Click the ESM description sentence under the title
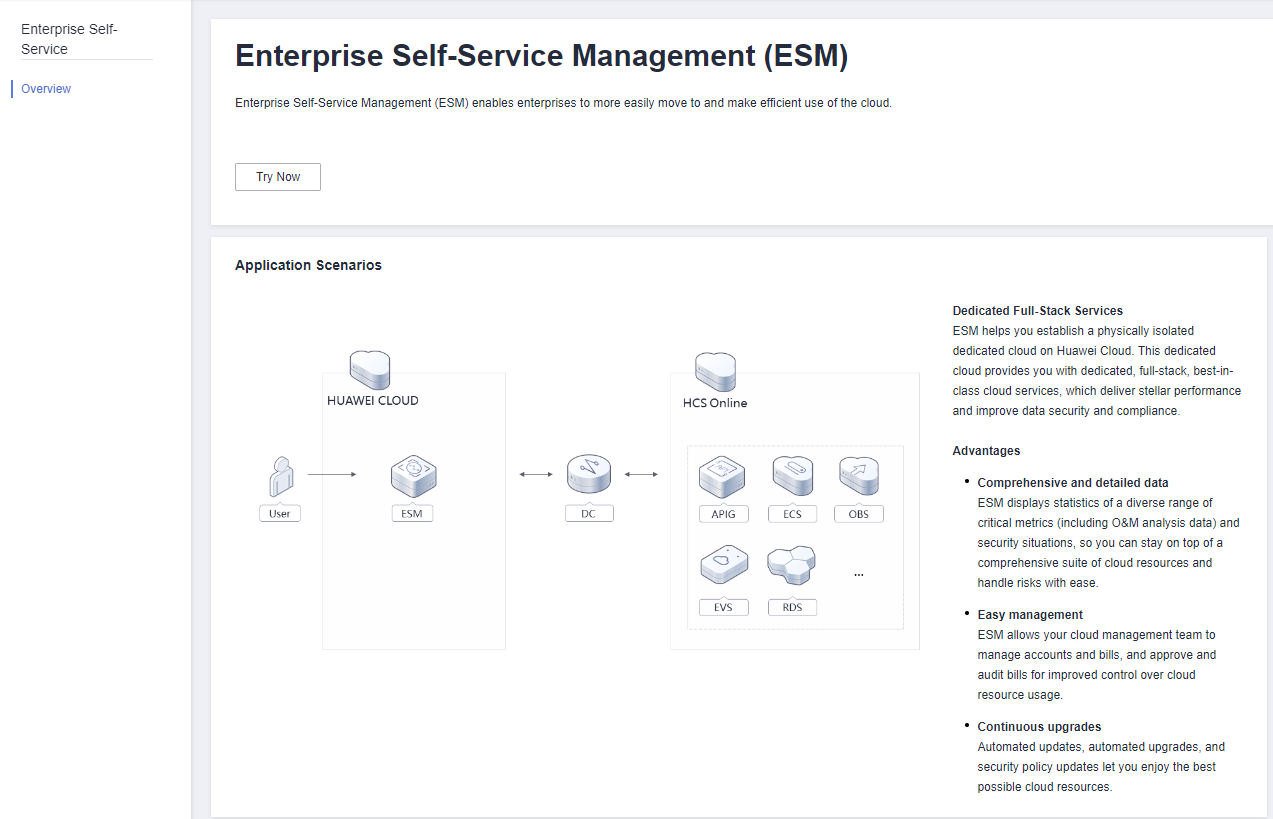The height and width of the screenshot is (819, 1273). (x=563, y=103)
